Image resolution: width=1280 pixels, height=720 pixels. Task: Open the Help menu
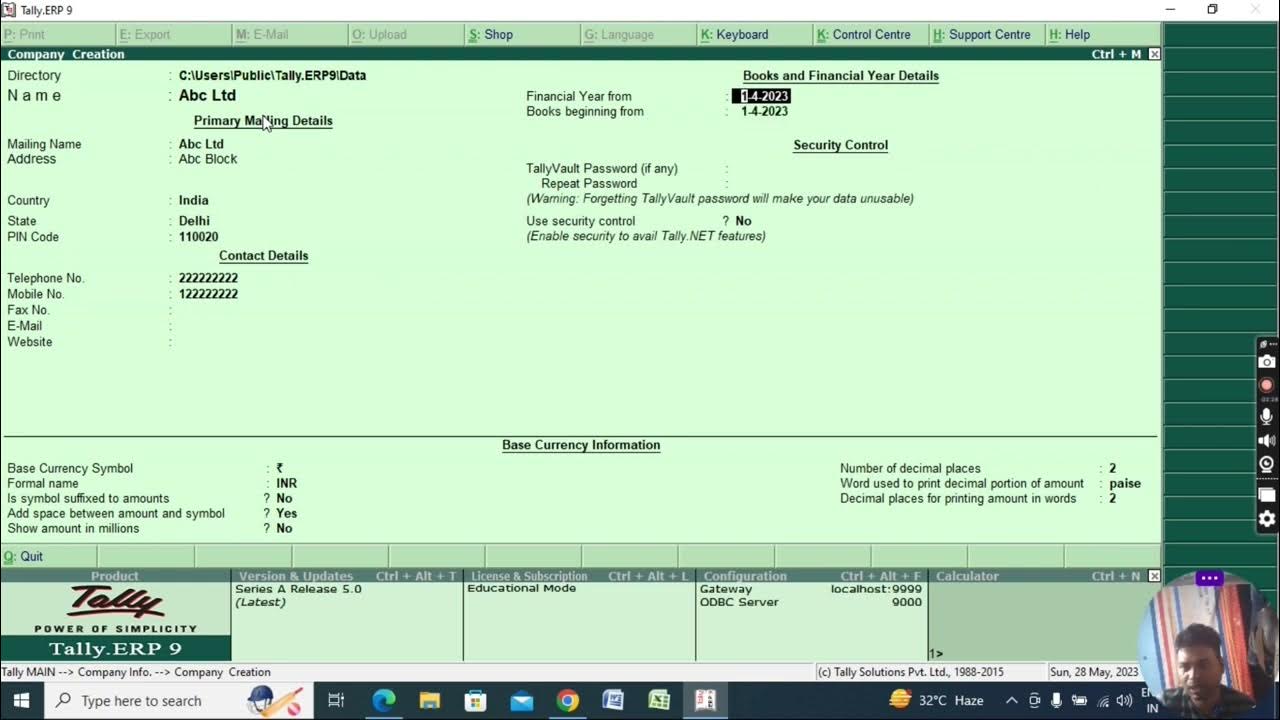[1069, 34]
